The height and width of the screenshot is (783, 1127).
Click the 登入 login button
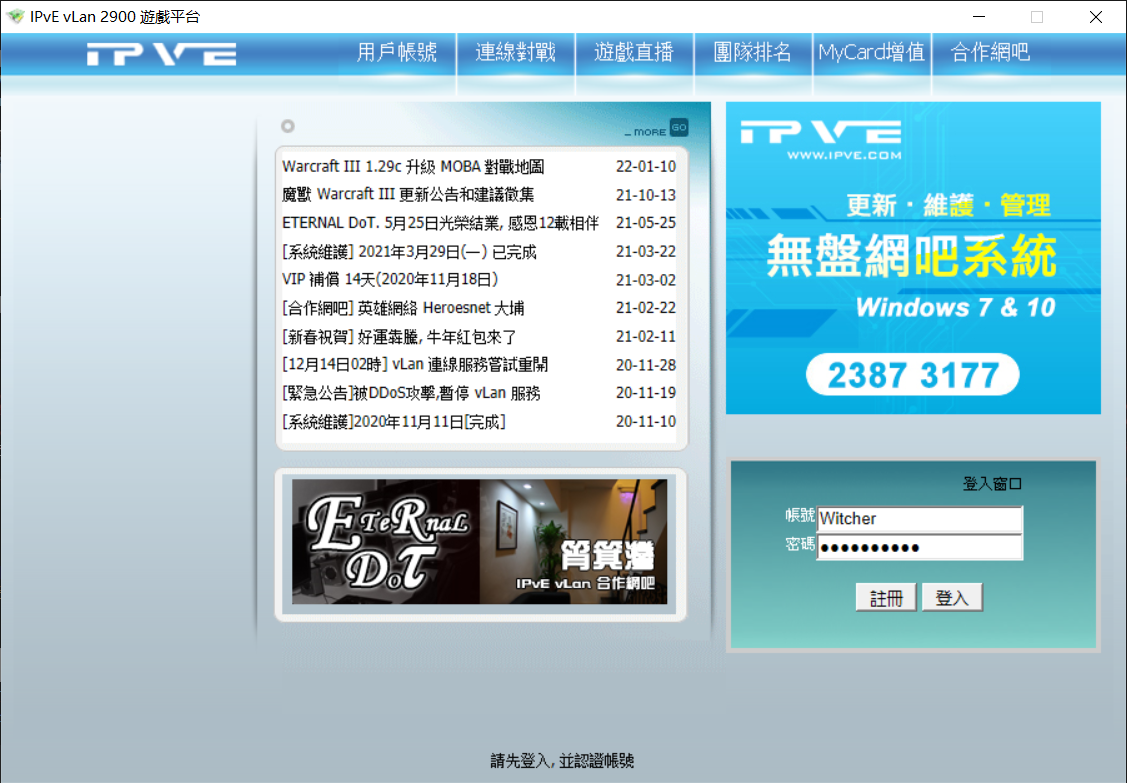coord(952,597)
